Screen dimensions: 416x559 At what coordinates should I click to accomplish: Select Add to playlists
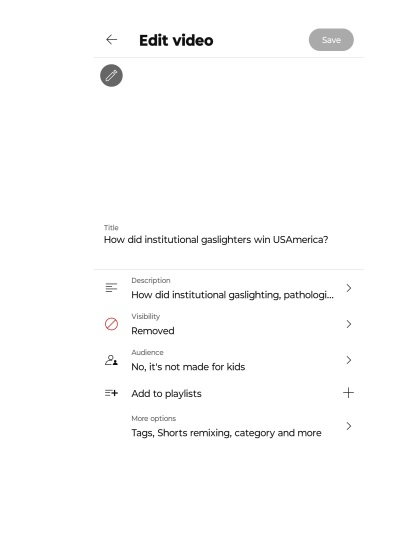point(166,394)
